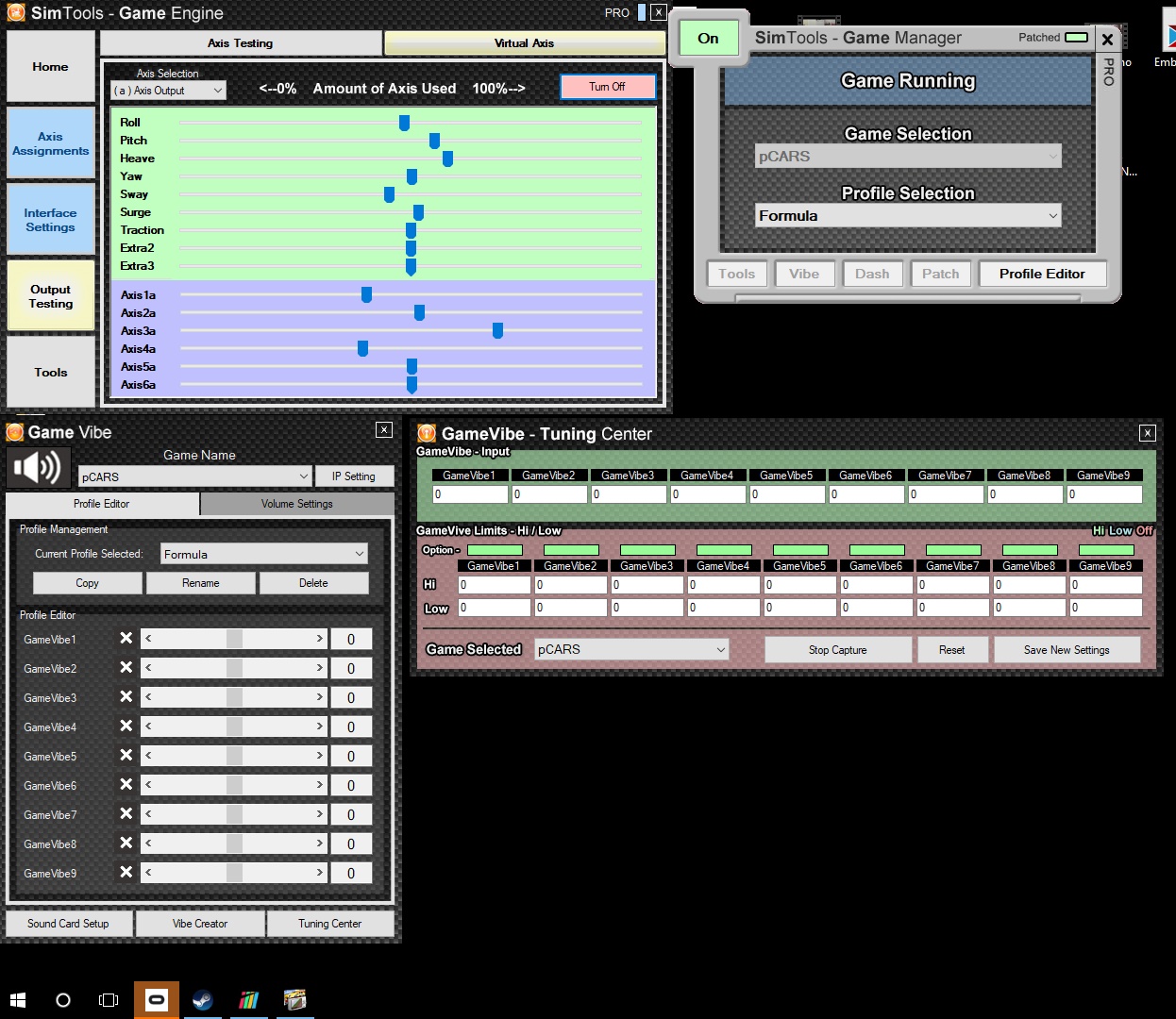Go to Output Testing in Game Engine
The image size is (1176, 1019).
pyautogui.click(x=51, y=296)
